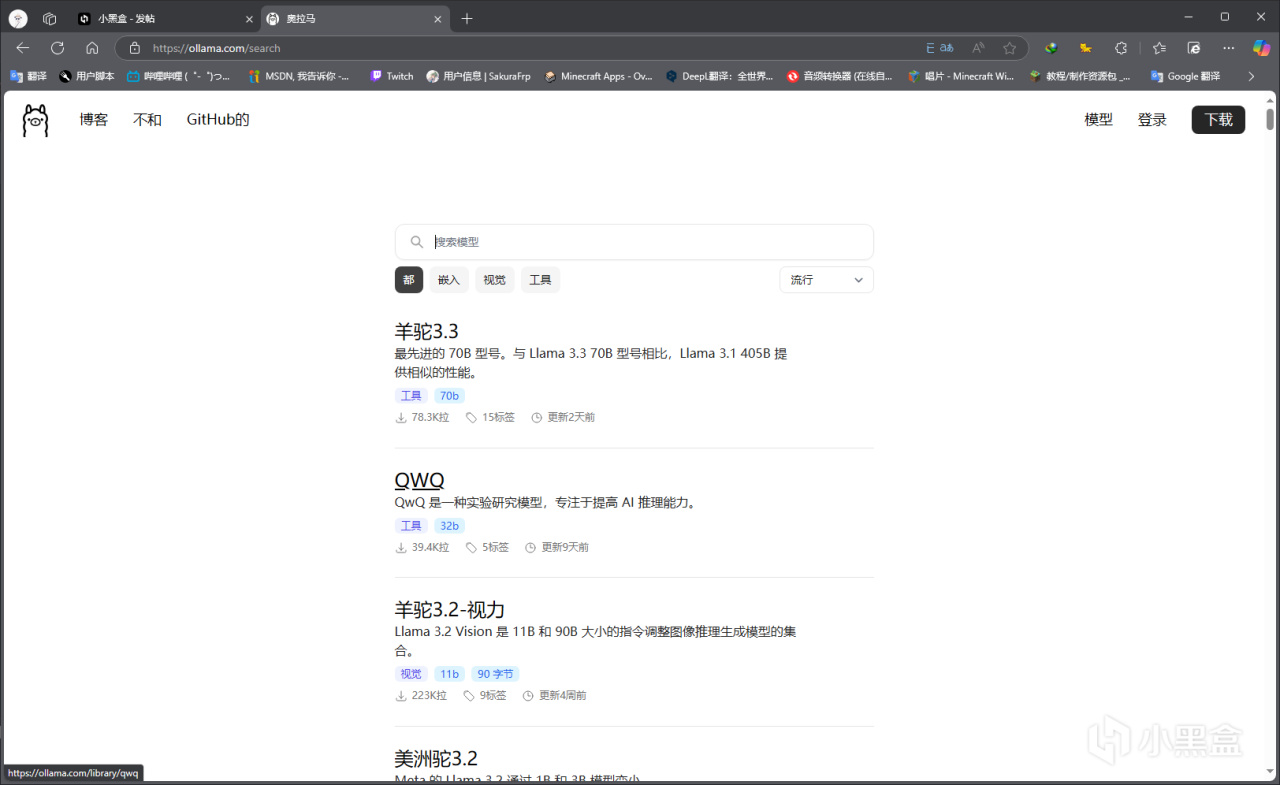The height and width of the screenshot is (785, 1280).
Task: Open the MSDN, 我告诉你 bookmark
Action: click(300, 76)
